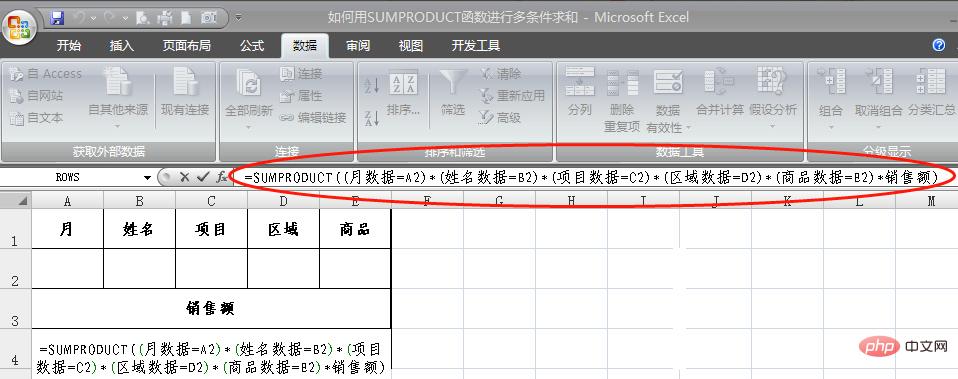This screenshot has width=958, height=379.
Task: Click the quick print icon
Action: click(x=165, y=18)
